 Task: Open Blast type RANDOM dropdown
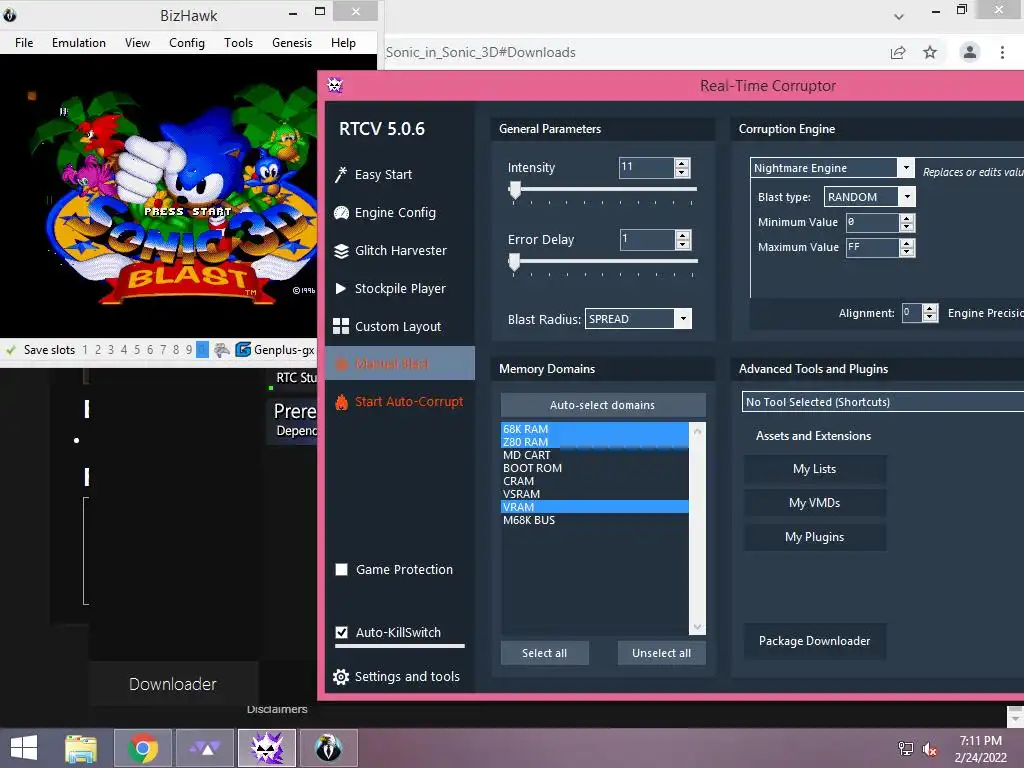pyautogui.click(x=907, y=197)
